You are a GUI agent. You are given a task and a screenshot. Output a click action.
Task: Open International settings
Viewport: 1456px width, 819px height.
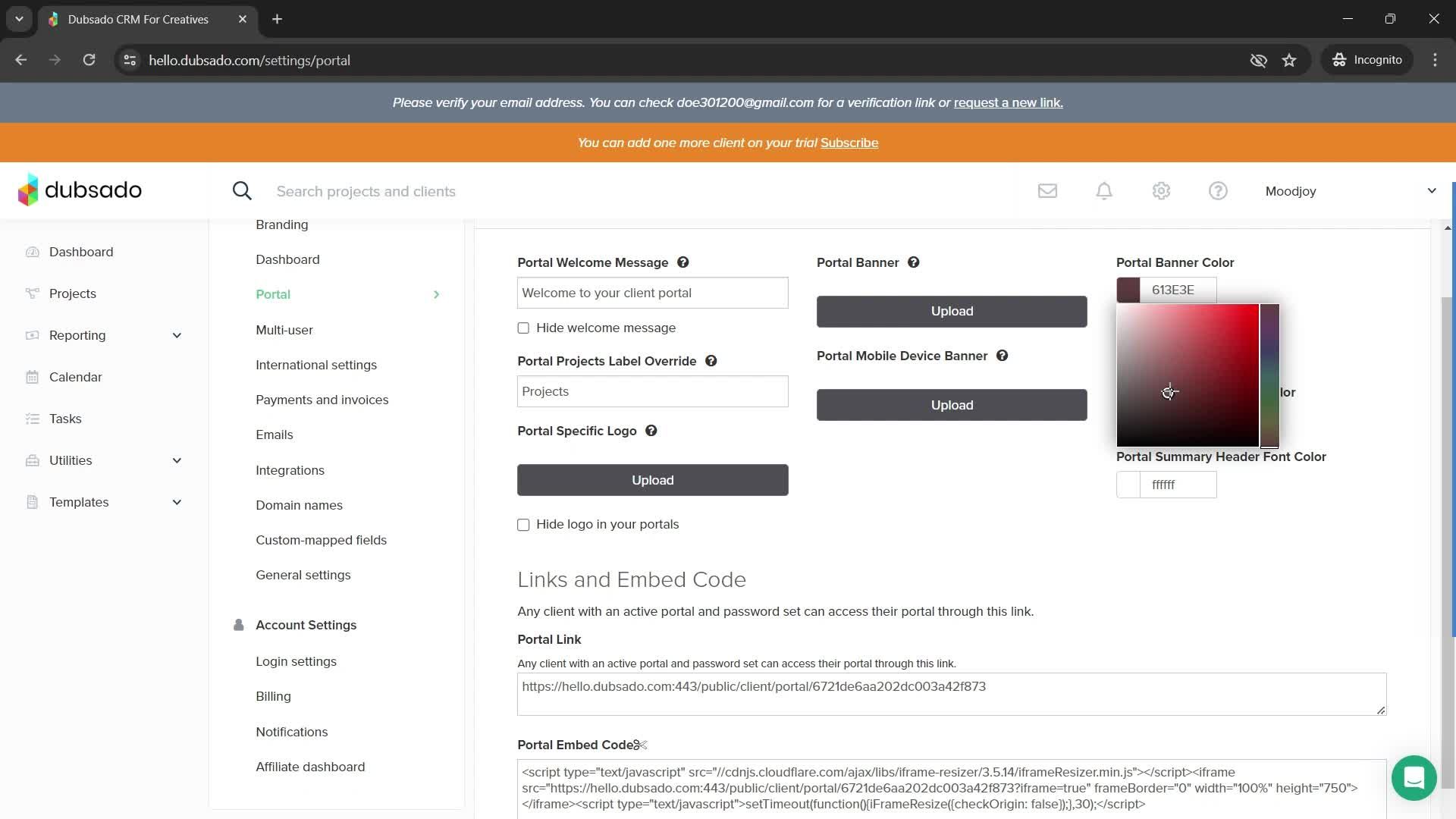316,365
